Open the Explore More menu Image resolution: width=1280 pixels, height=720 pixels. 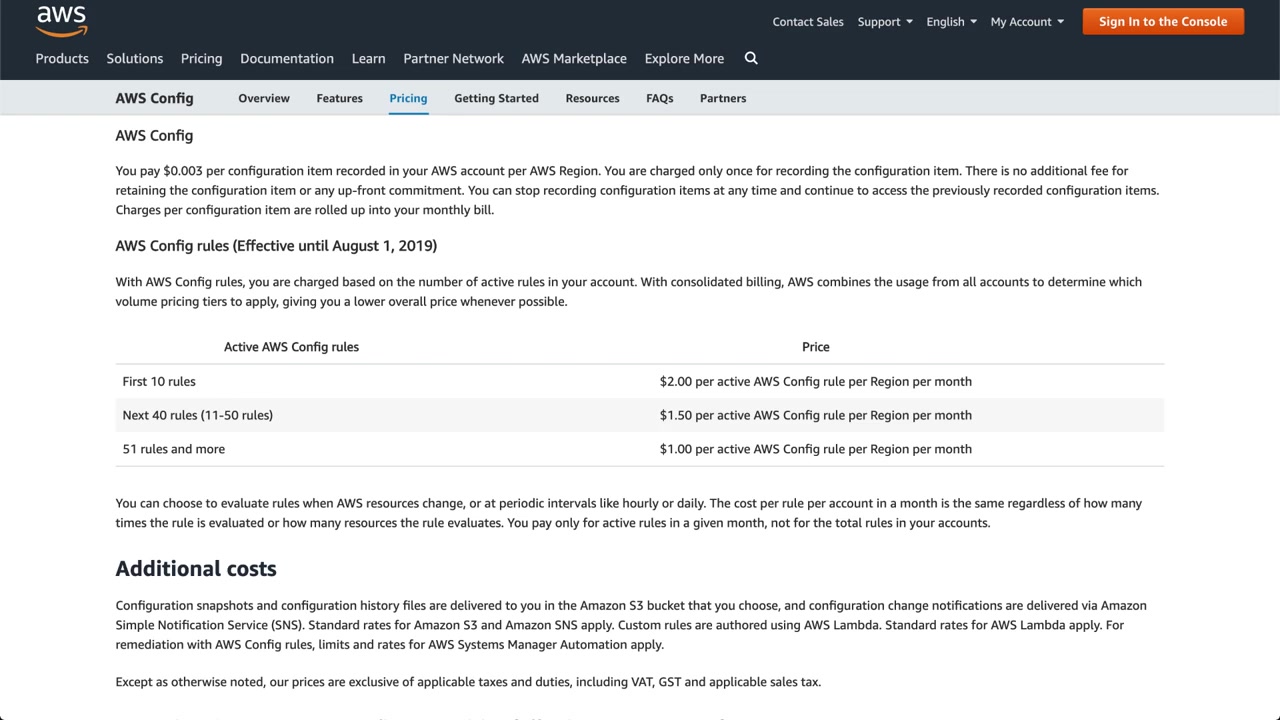tap(684, 58)
